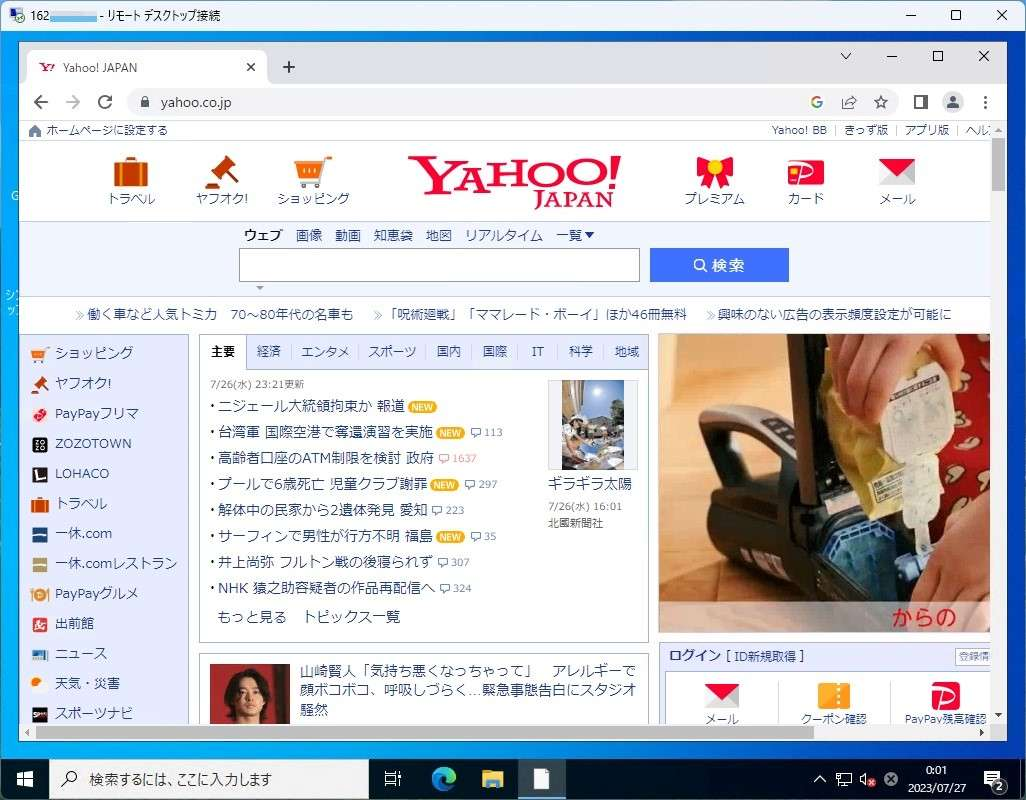Open the プレミアム ribbon icon
This screenshot has height=800, width=1026.
[x=715, y=172]
